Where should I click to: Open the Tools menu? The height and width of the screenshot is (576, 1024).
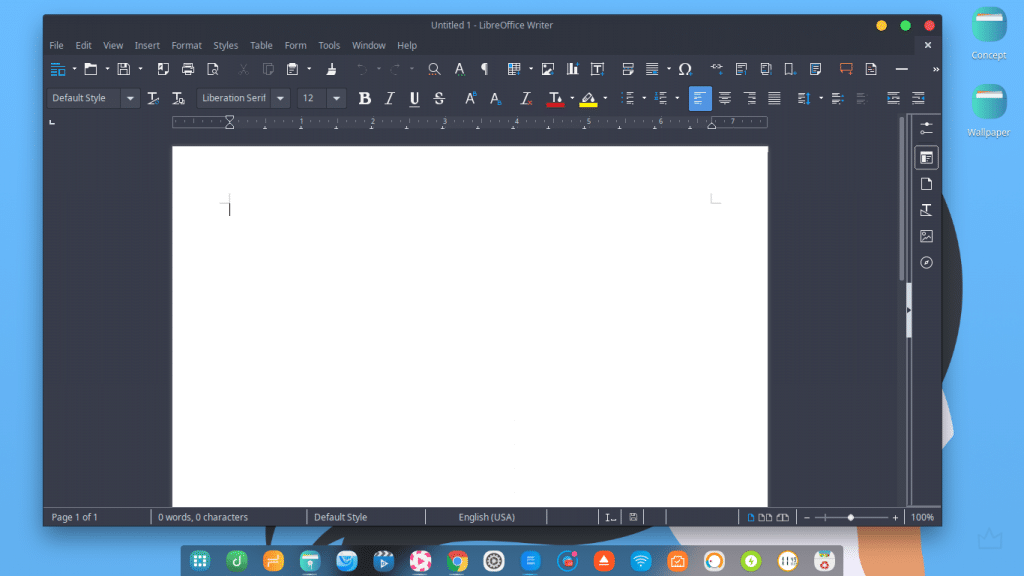point(329,46)
